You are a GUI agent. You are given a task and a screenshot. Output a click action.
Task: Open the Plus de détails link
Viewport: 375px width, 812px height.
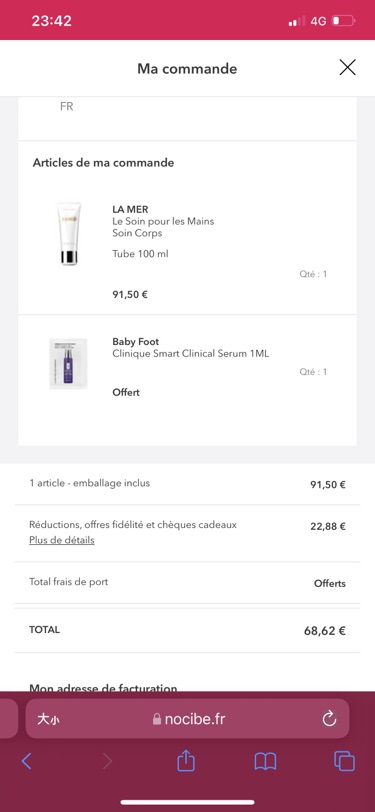pos(62,540)
